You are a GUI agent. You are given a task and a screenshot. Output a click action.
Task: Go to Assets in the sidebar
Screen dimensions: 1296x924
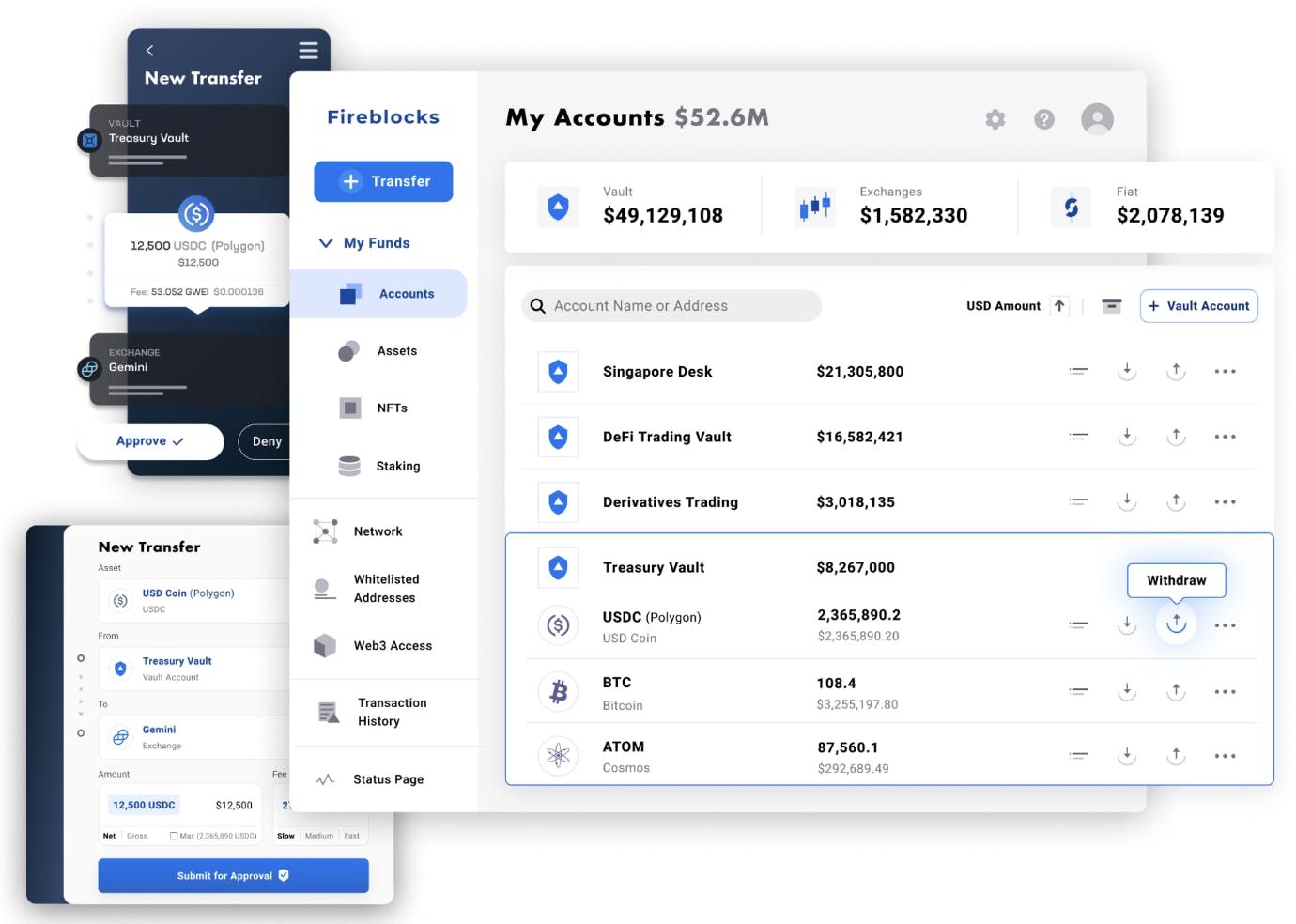[378, 351]
